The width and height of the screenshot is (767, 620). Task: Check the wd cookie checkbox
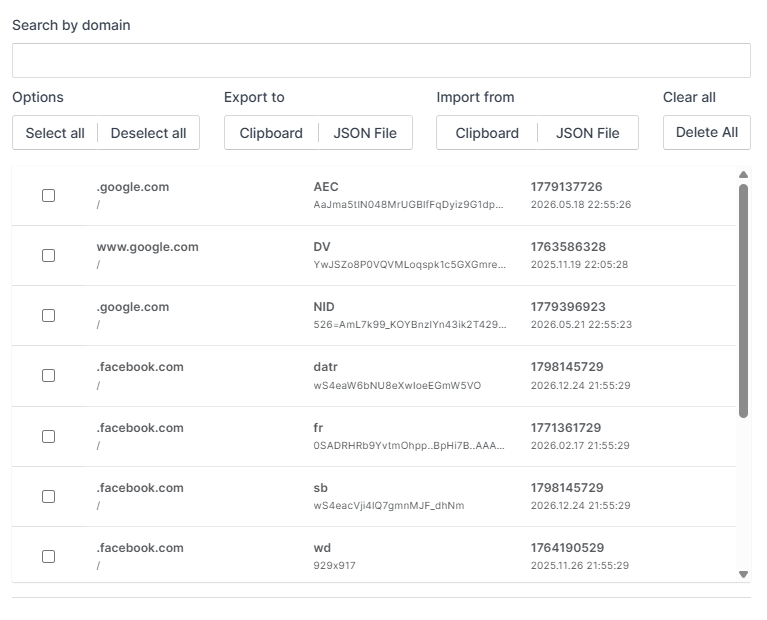point(48,556)
